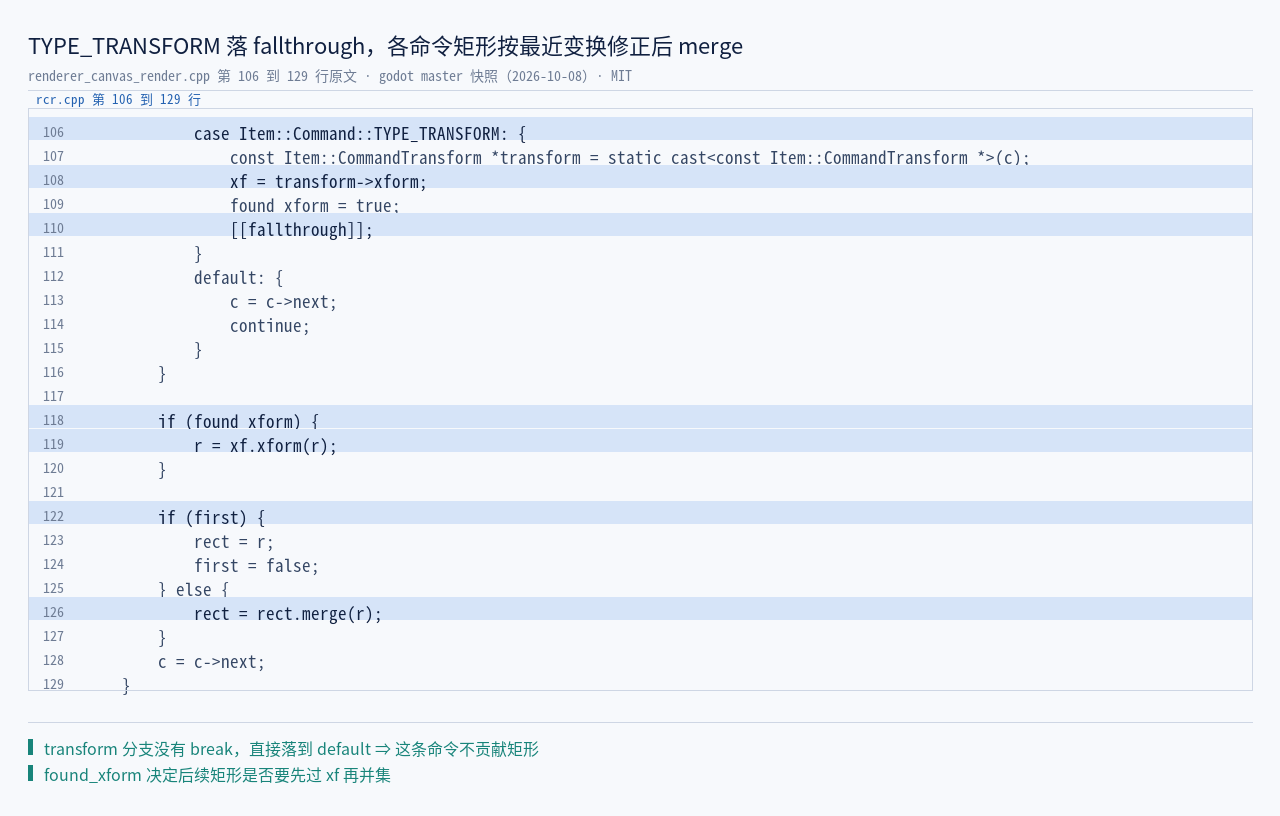1280x816 pixels.
Task: Click line number 118
Action: pos(53,421)
